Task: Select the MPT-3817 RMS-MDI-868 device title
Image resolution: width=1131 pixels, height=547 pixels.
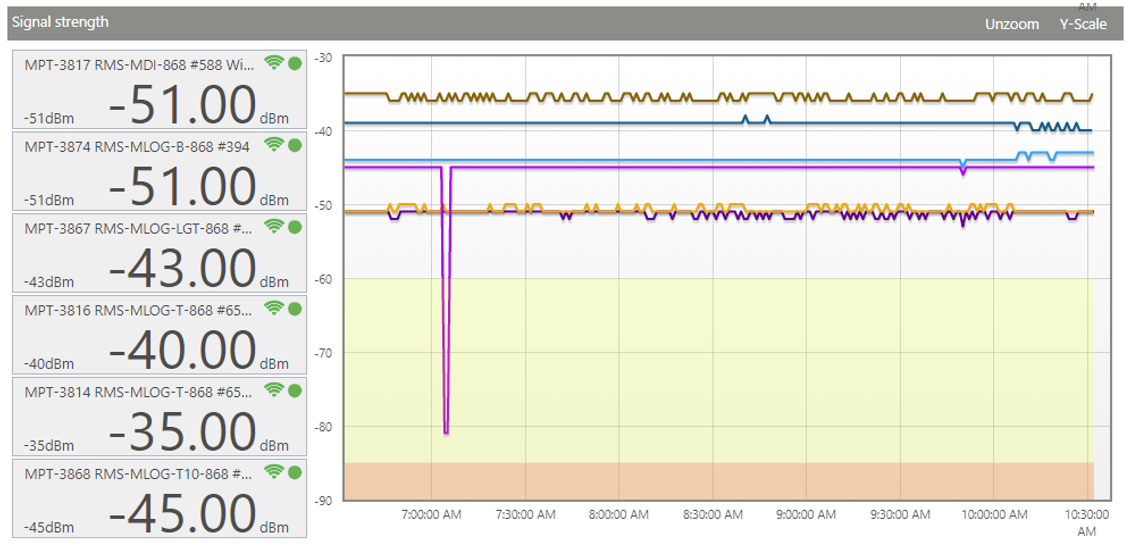Action: [x=139, y=65]
